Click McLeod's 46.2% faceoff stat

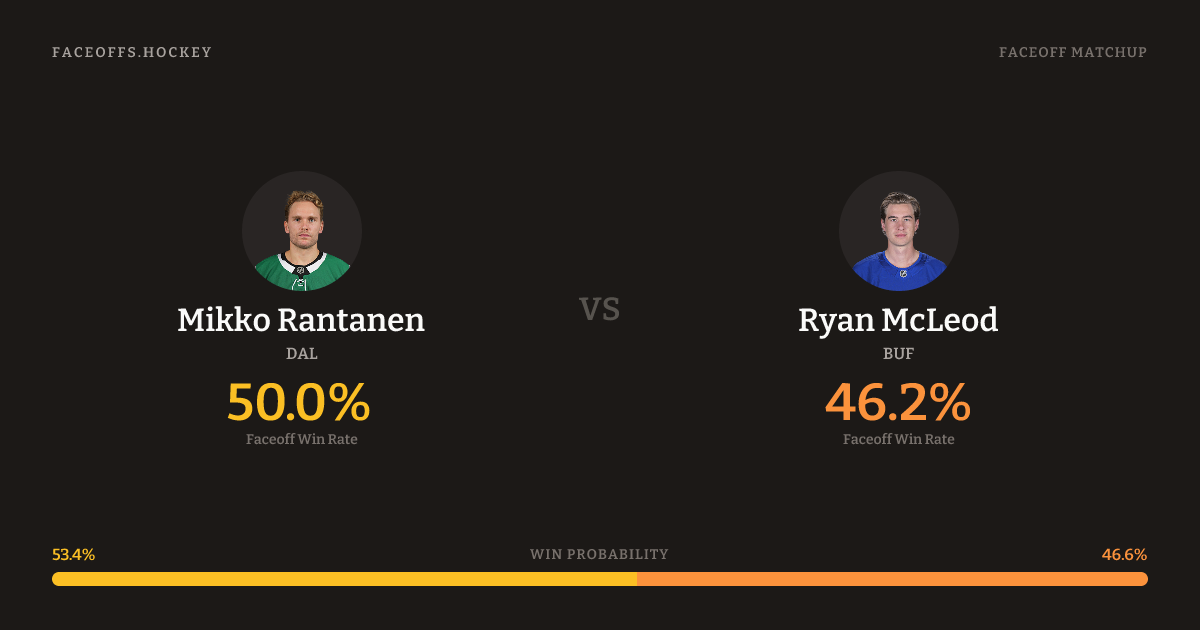point(898,402)
